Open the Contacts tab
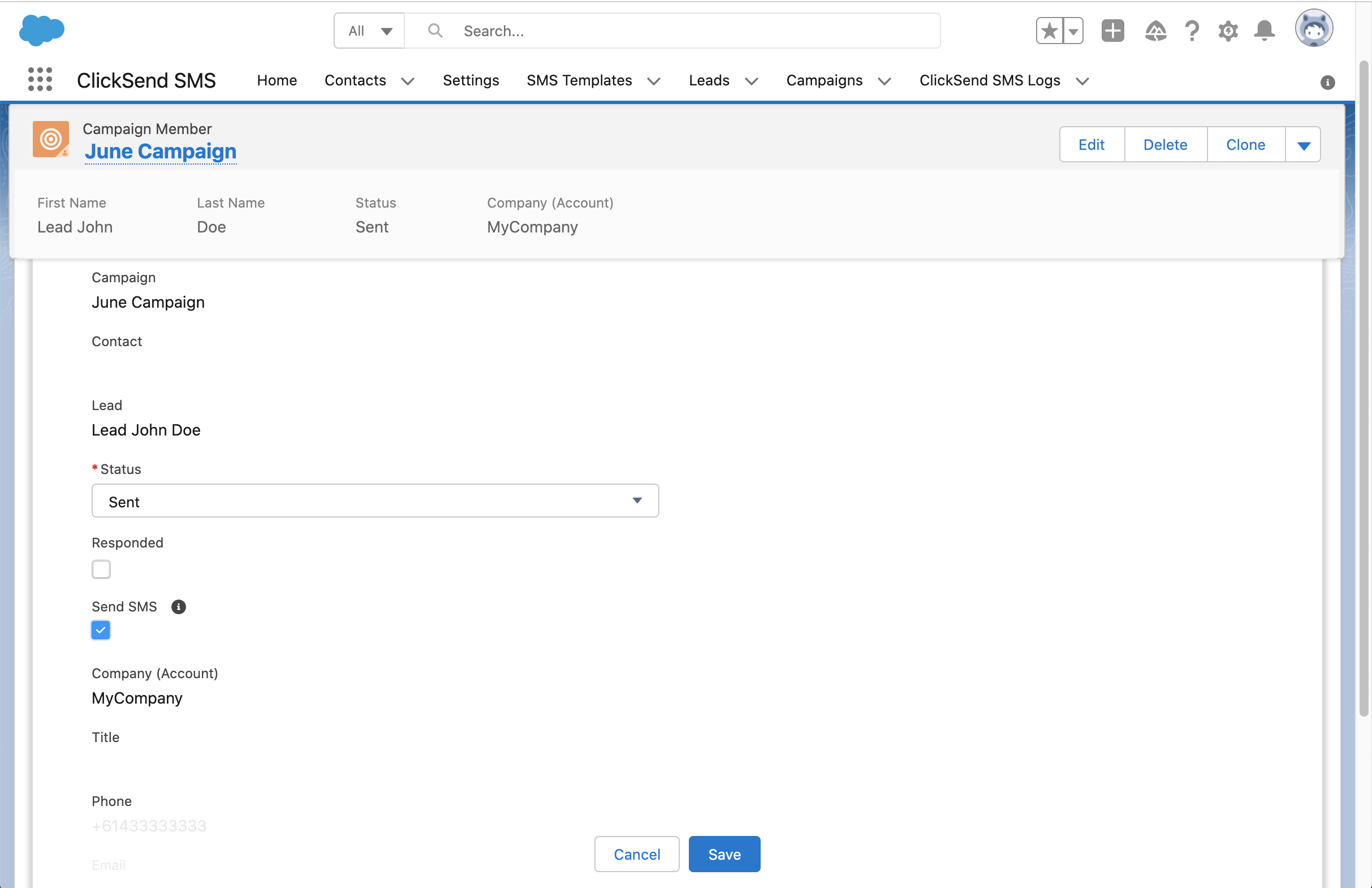 pos(355,81)
